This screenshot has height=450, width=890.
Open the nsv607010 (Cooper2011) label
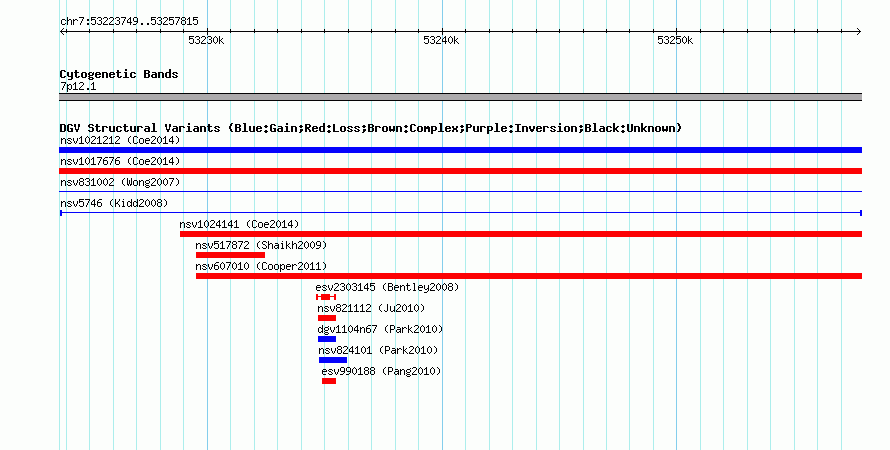261,266
